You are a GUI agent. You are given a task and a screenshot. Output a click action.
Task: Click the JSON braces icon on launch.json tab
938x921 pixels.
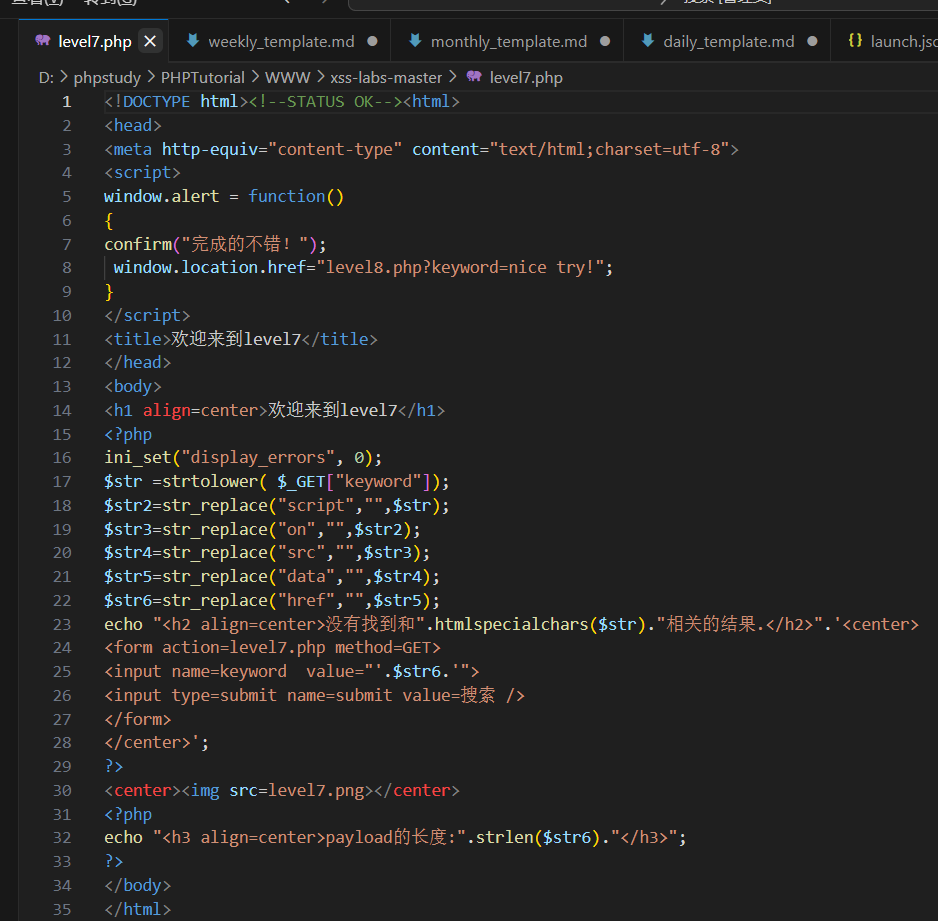pyautogui.click(x=855, y=40)
